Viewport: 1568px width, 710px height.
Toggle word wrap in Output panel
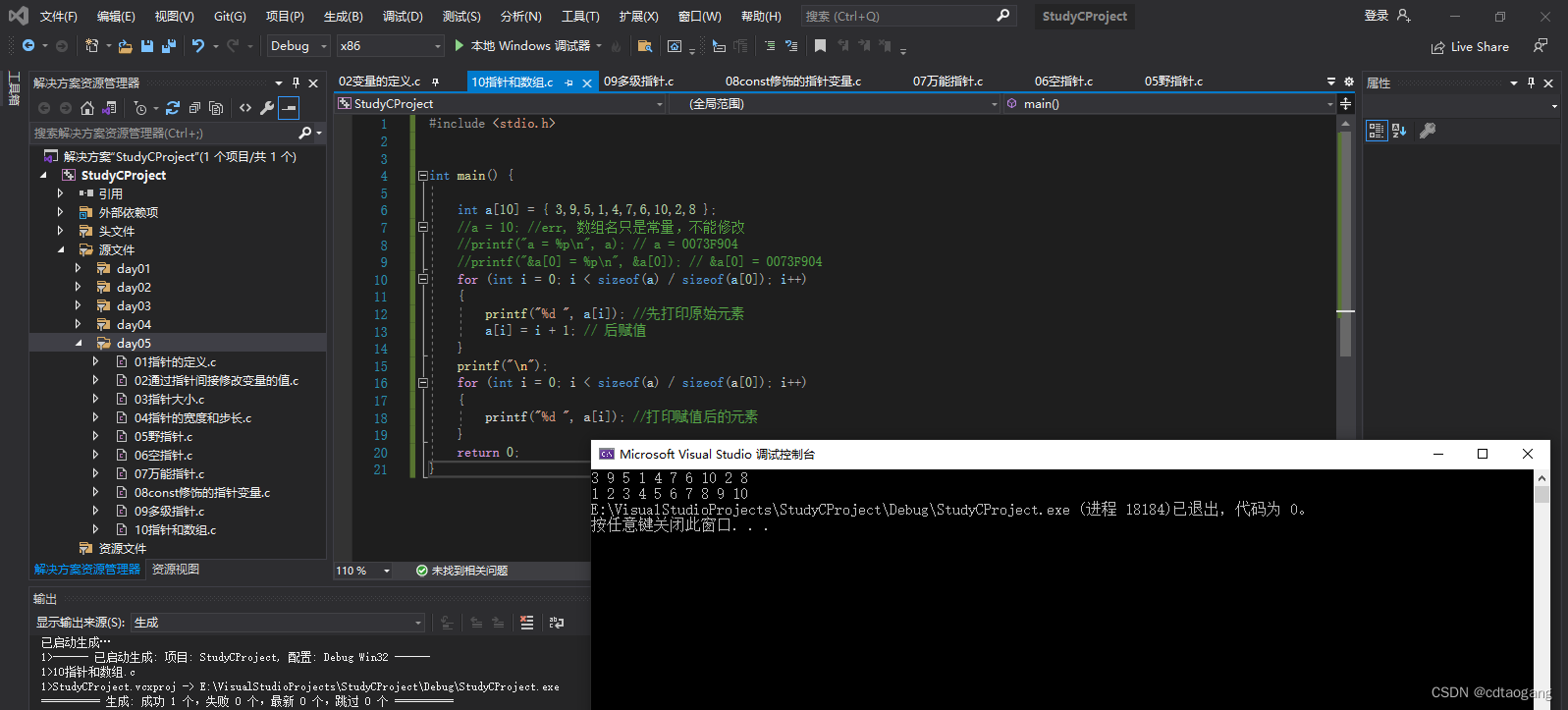point(557,623)
